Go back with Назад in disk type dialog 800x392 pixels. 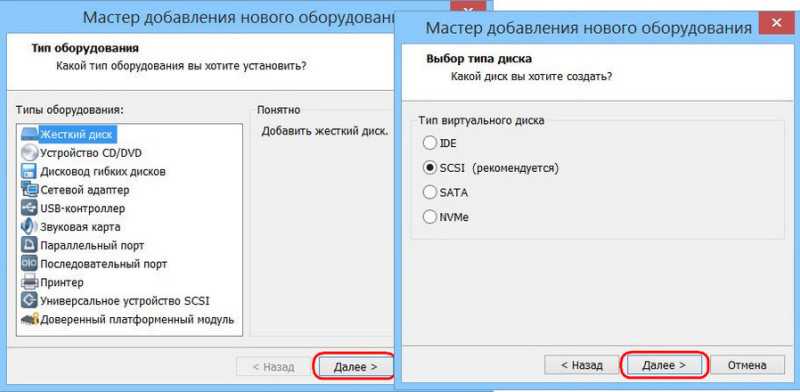(582, 365)
